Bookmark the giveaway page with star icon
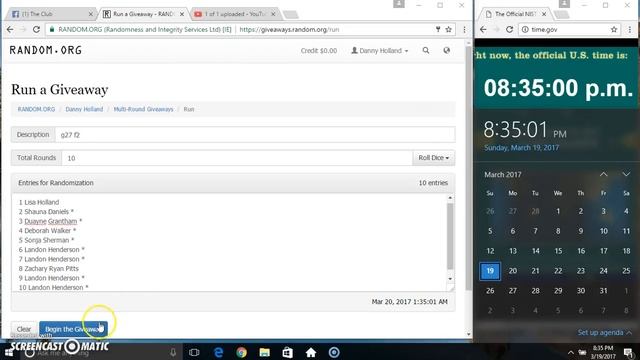Viewport: 640px width, 360px height. tap(449, 29)
